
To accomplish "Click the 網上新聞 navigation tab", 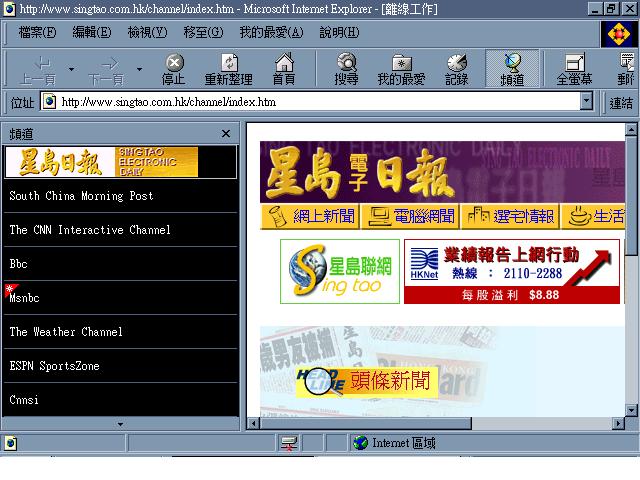I will 309,216.
